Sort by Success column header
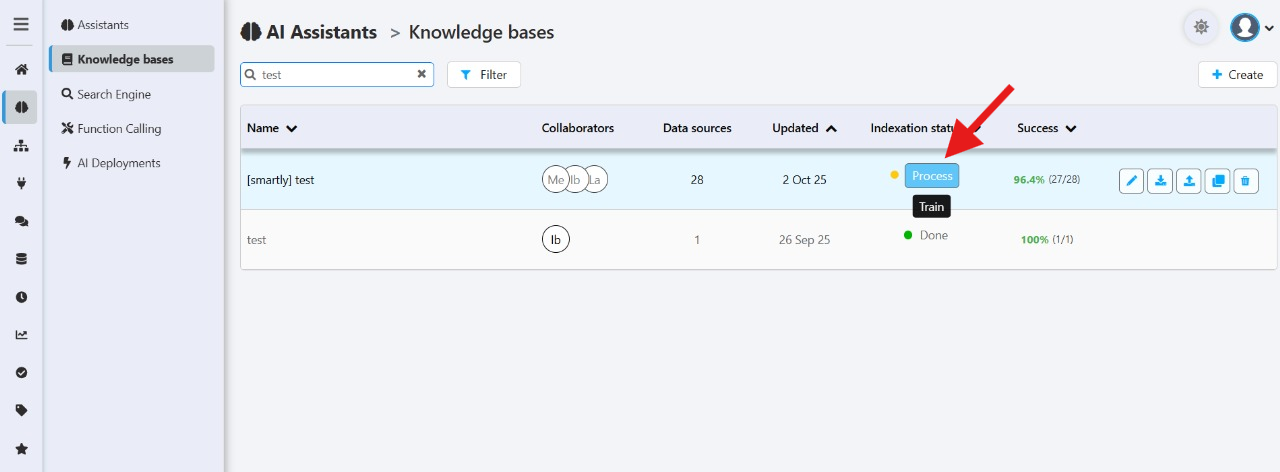Screen dimensions: 1280x472 (1046, 128)
